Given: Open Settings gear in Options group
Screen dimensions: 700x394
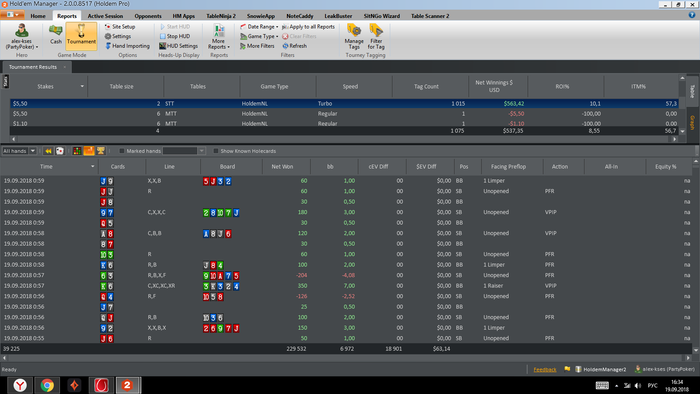Looking at the screenshot, I should coord(118,36).
